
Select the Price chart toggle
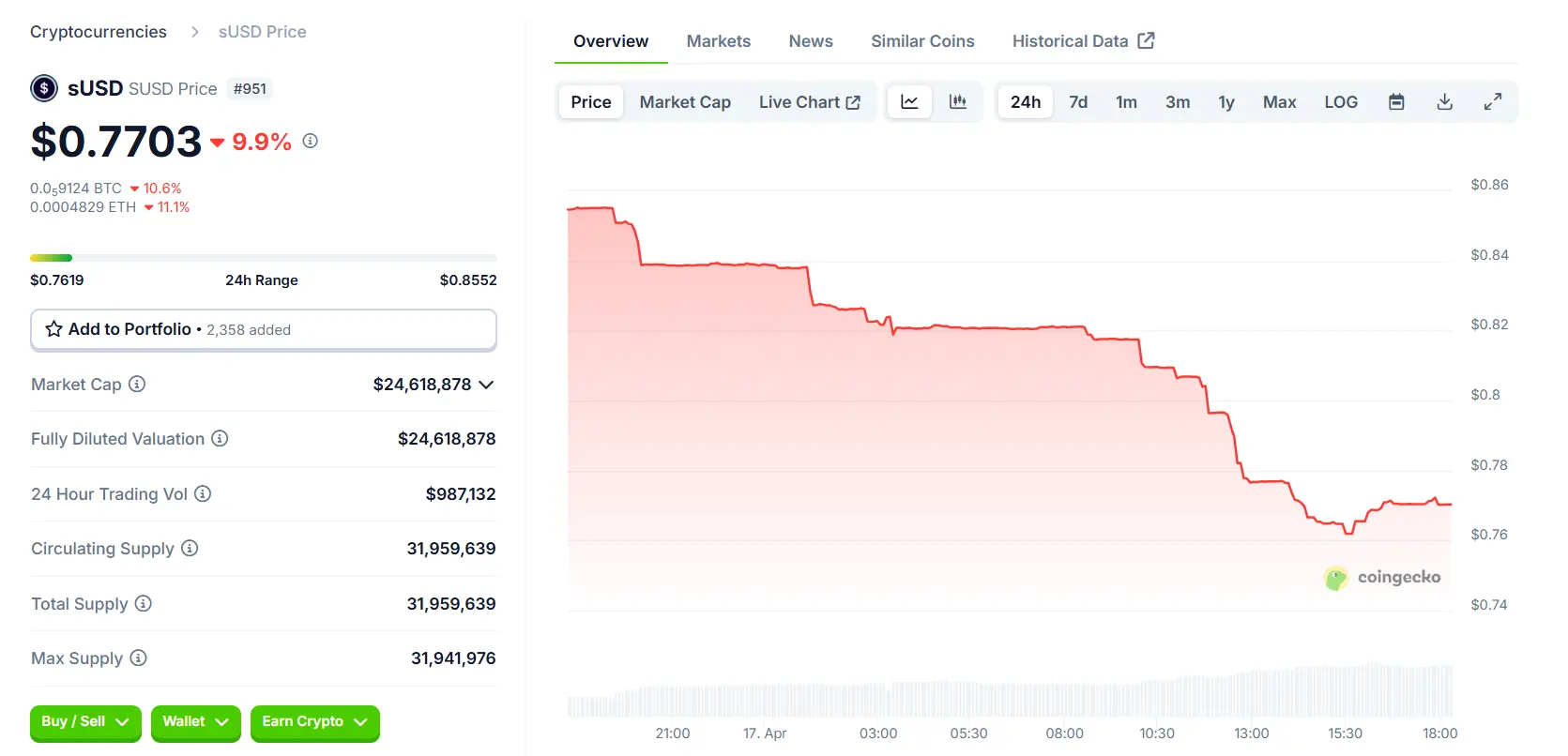click(x=591, y=101)
